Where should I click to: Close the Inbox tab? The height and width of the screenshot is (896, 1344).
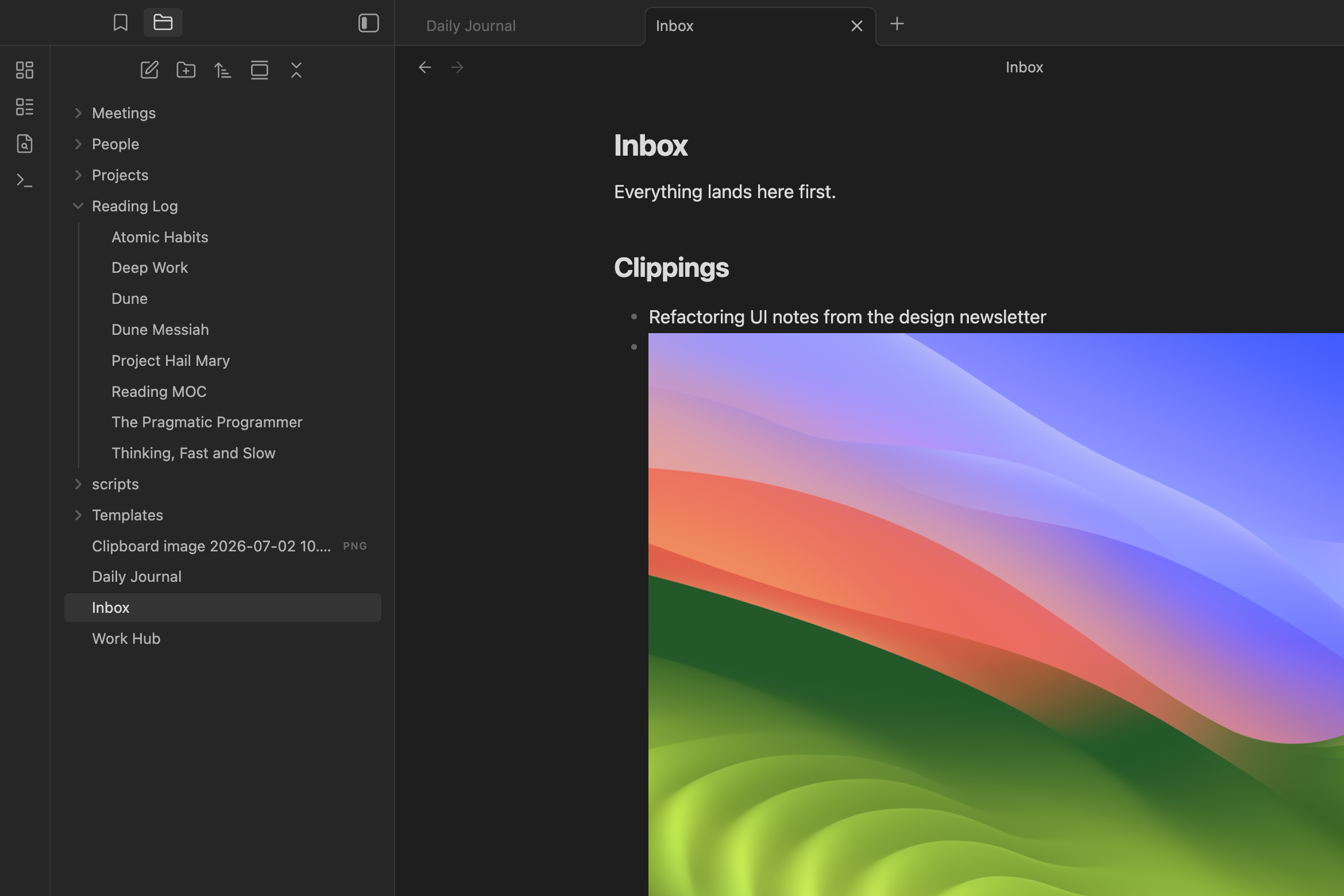pos(856,26)
